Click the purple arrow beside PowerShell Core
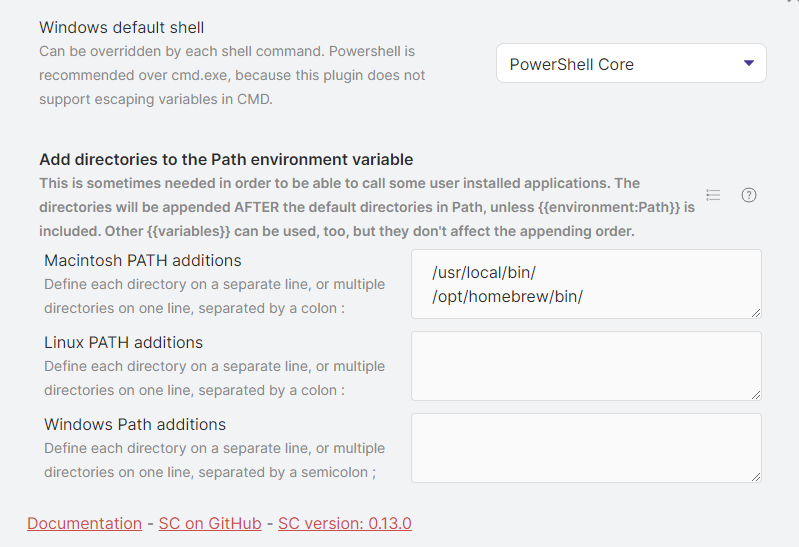This screenshot has height=547, width=799. click(749, 63)
